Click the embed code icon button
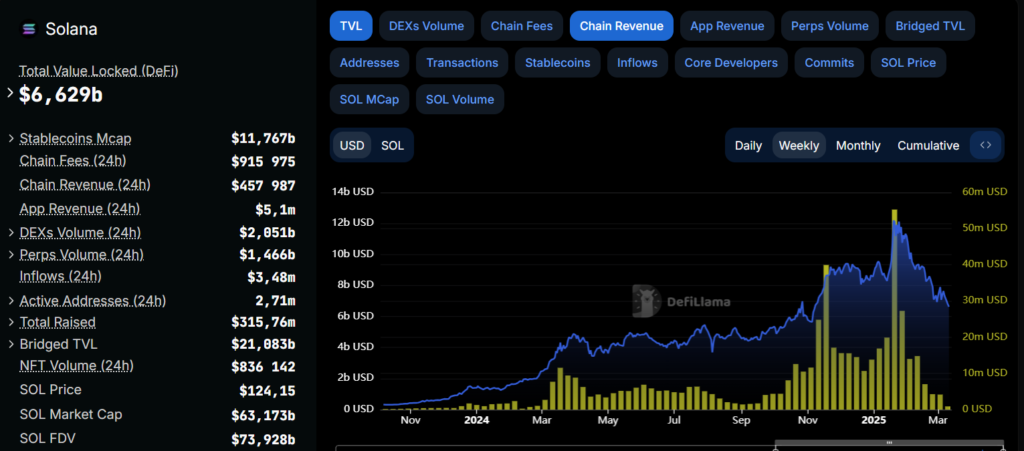The width and height of the screenshot is (1024, 451). (x=985, y=145)
